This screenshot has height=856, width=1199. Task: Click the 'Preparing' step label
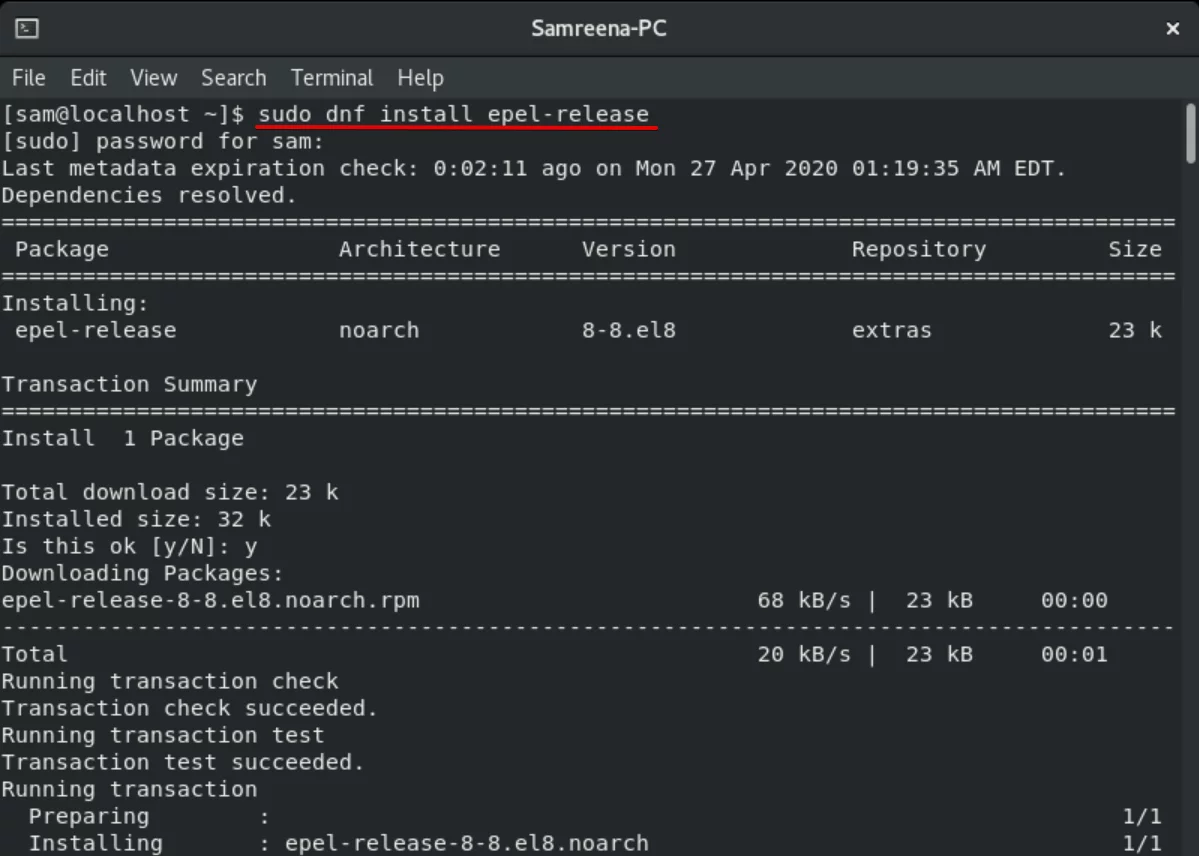[89, 816]
